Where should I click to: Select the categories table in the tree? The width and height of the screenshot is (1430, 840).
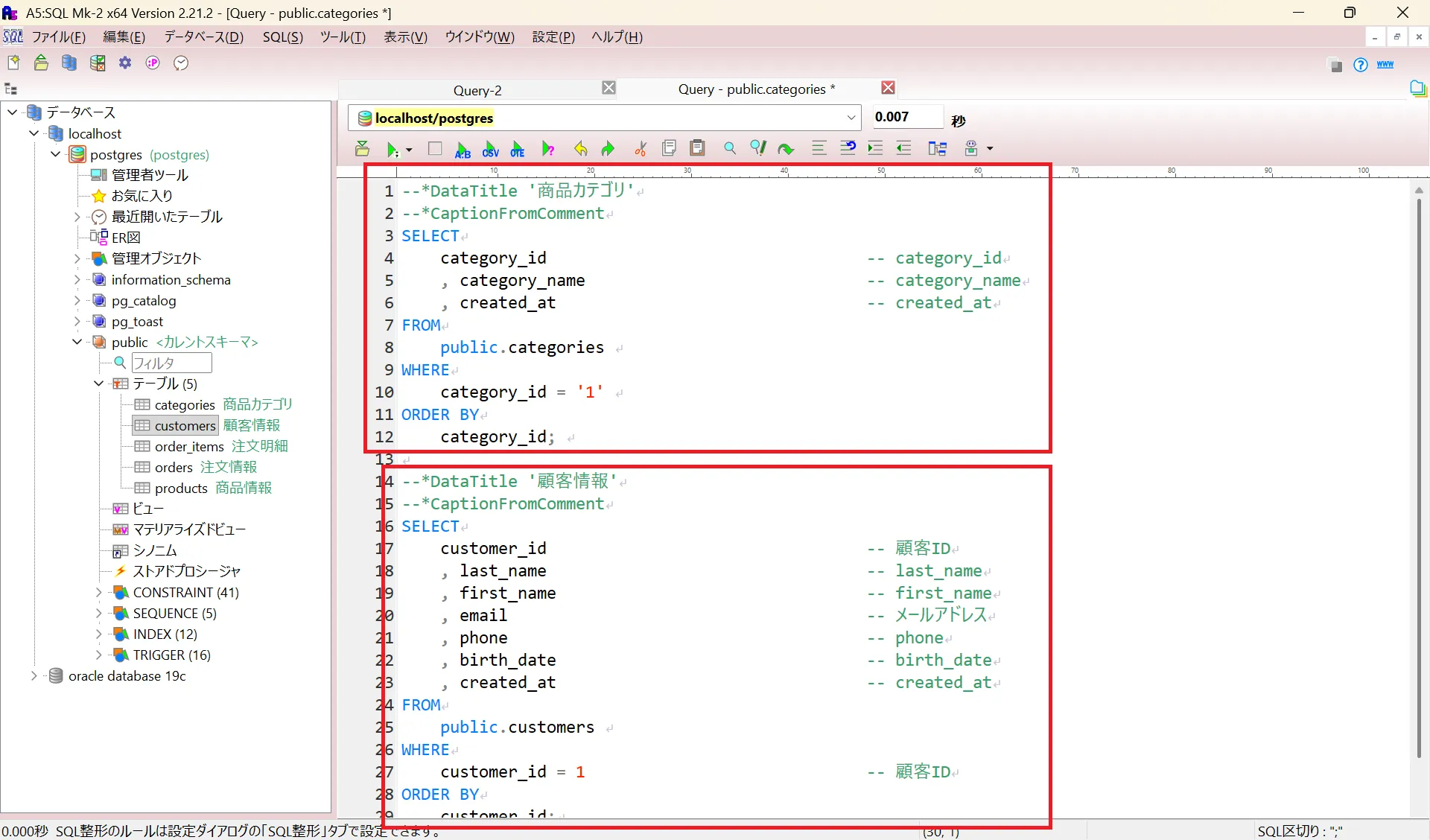click(185, 404)
